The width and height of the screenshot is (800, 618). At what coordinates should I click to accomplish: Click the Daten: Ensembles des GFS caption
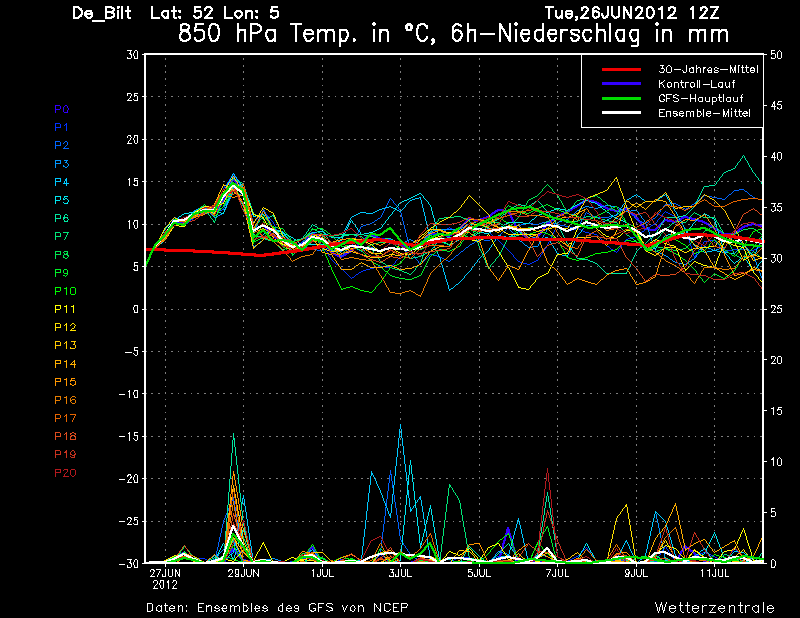(277, 608)
